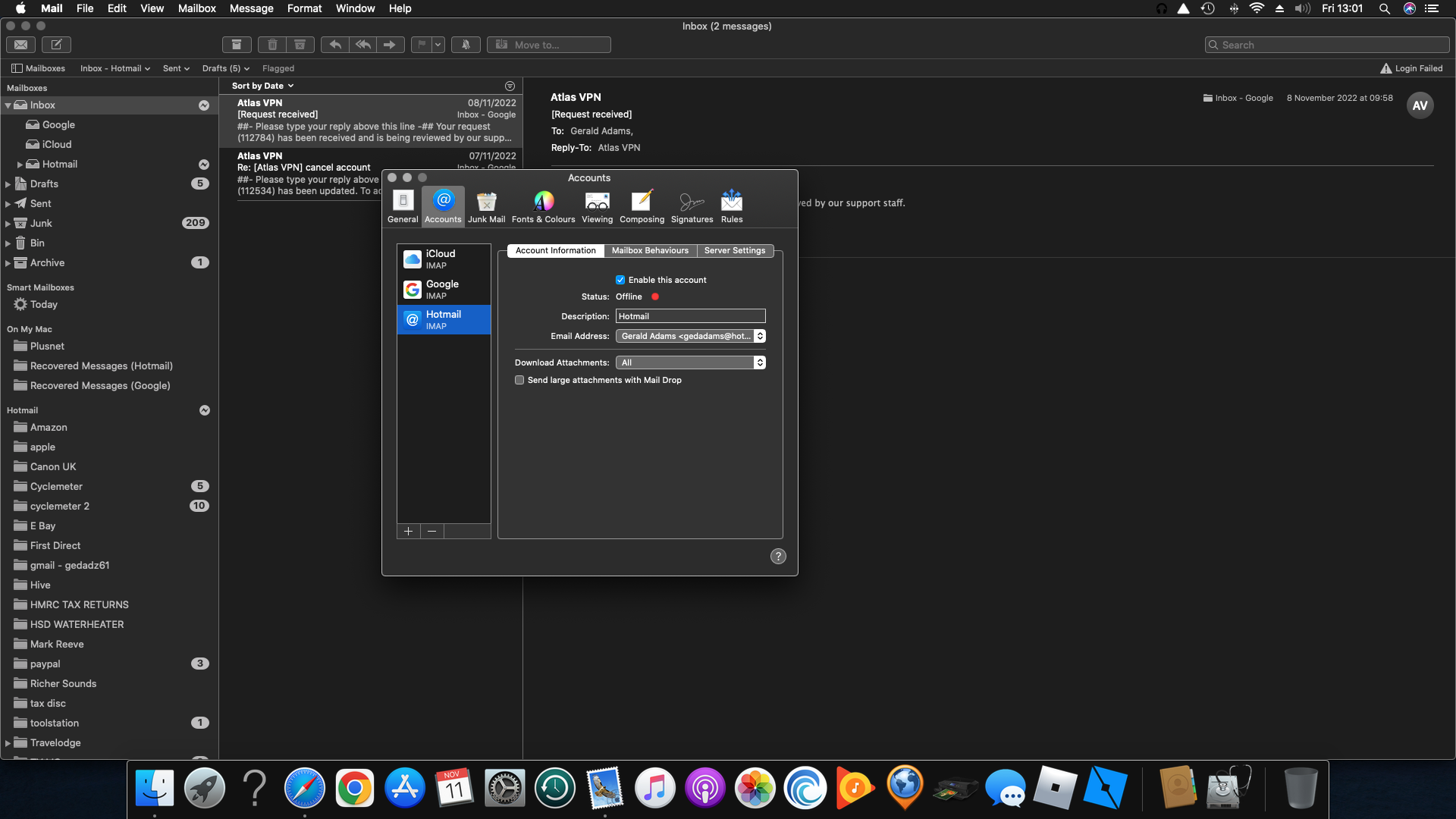Open the Download Attachments dropdown

pyautogui.click(x=690, y=362)
